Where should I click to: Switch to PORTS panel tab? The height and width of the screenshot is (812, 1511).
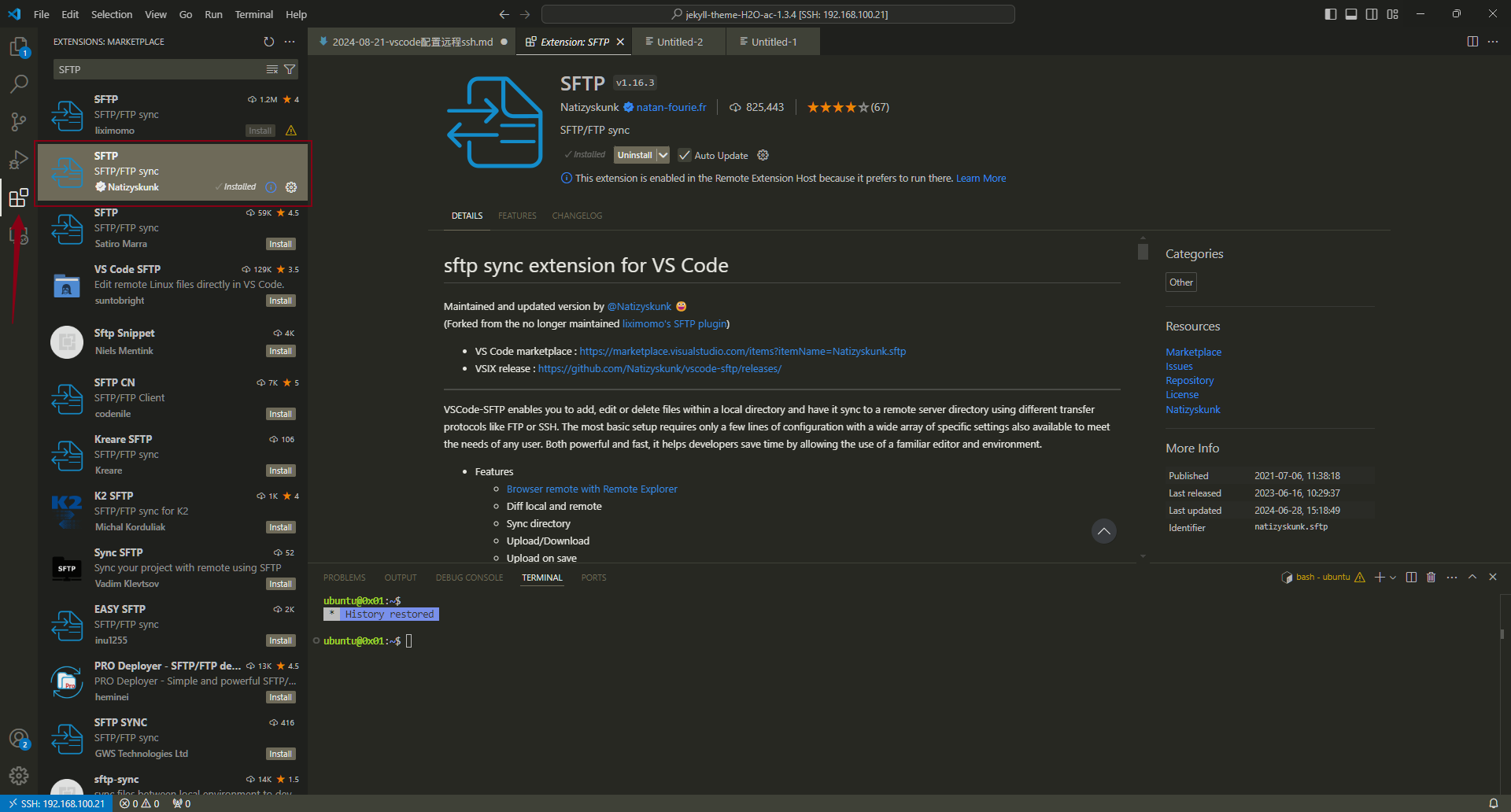click(593, 578)
